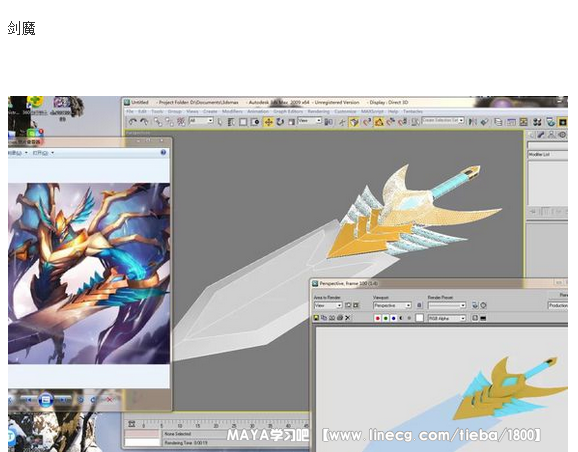Open the 'RGB Alpha' channel dropdown
This screenshot has width=578, height=452.
(x=447, y=318)
